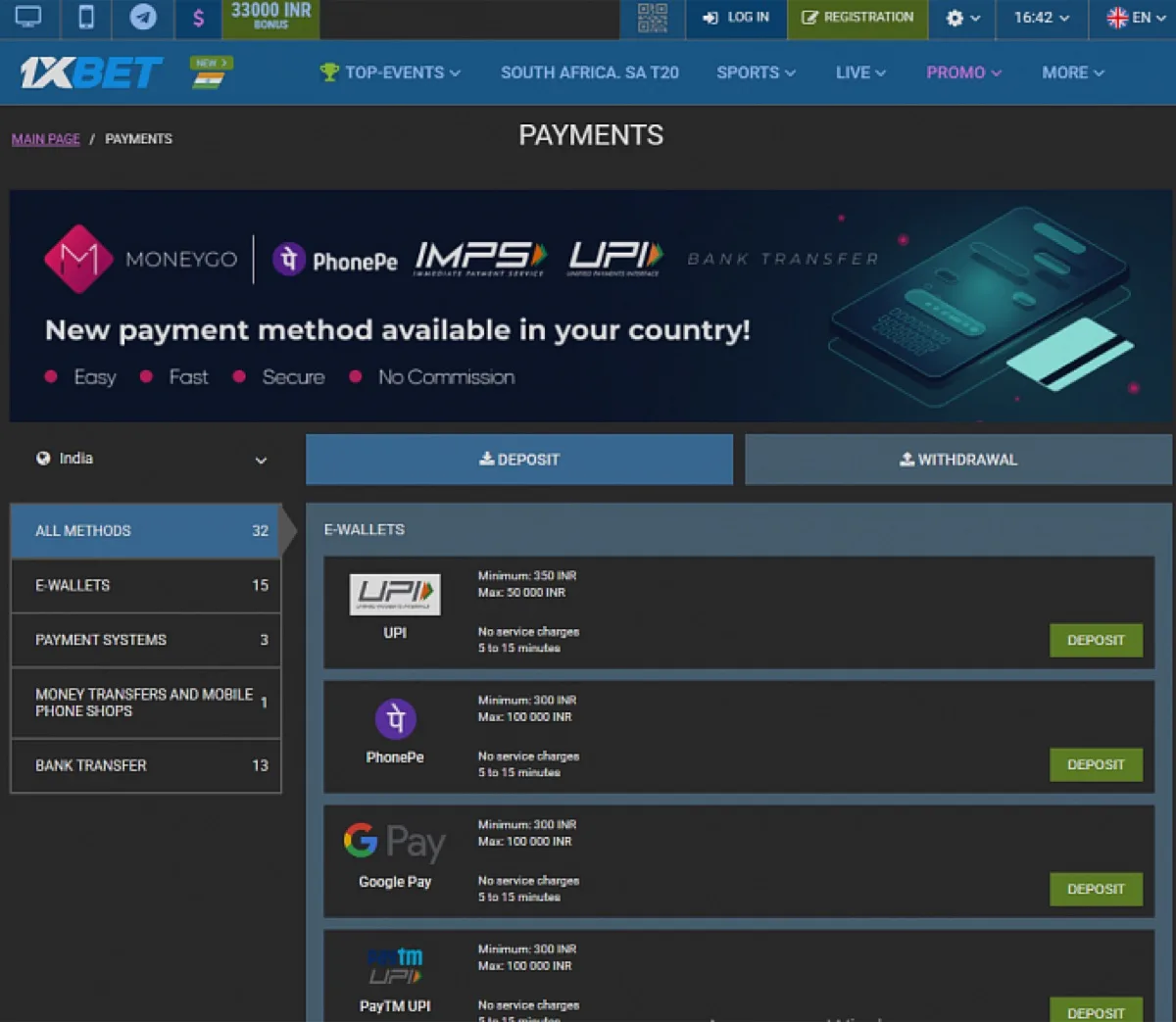Screen dimensions: 1176x1022
Task: Expand the PROMO menu
Action: pyautogui.click(x=963, y=73)
